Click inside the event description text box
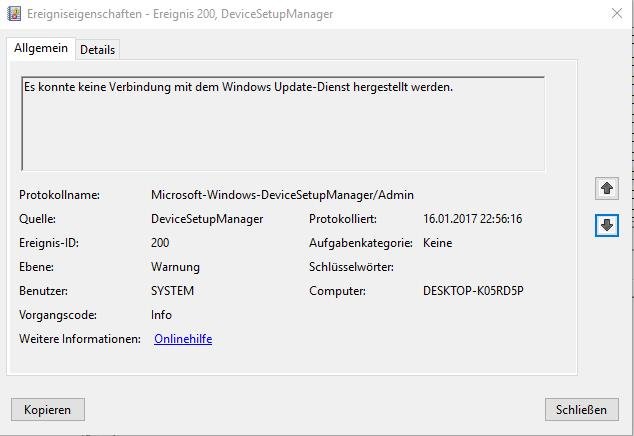The width and height of the screenshot is (634, 436). (283, 123)
